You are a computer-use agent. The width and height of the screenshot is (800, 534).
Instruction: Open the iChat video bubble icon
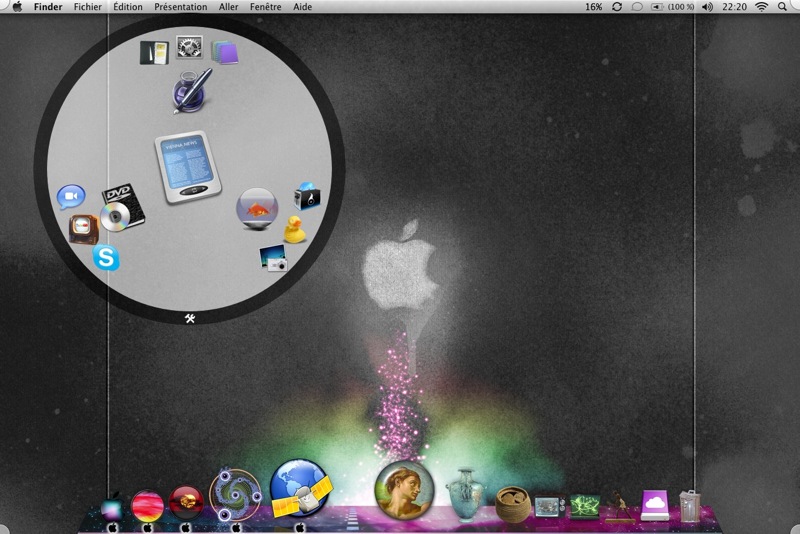coord(71,197)
